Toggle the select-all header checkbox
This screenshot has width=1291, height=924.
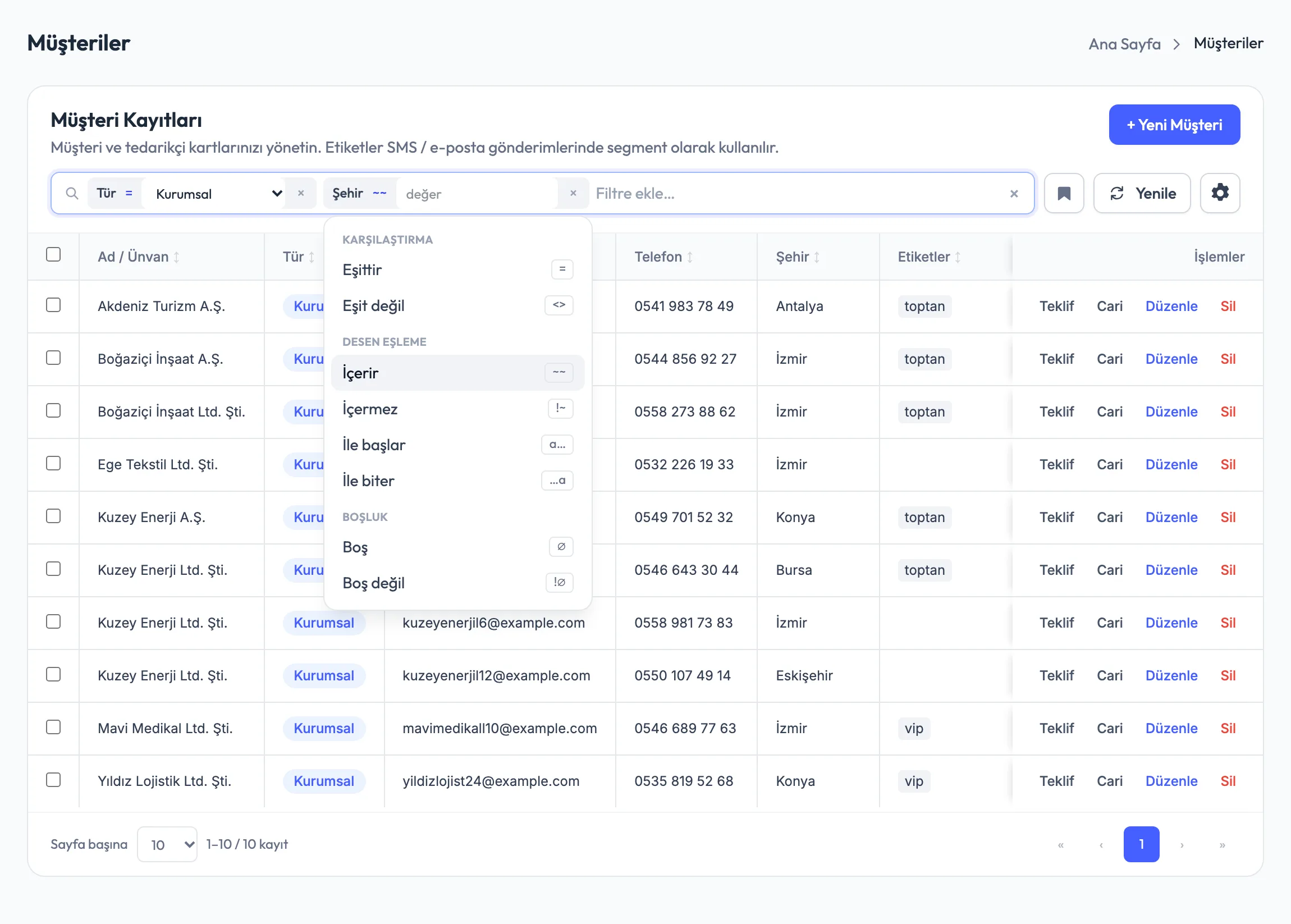click(x=53, y=254)
